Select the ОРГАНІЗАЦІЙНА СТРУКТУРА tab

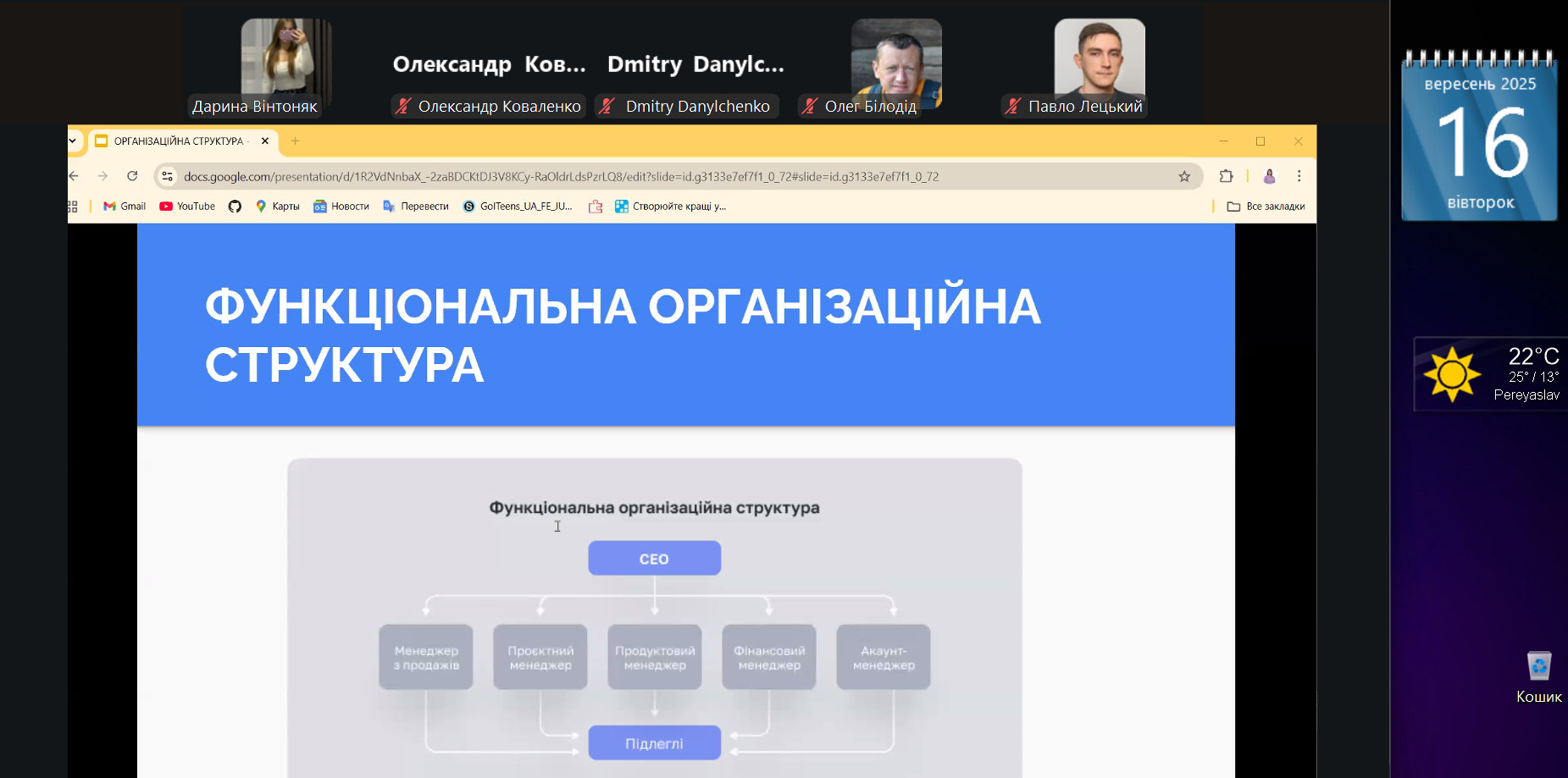178,141
